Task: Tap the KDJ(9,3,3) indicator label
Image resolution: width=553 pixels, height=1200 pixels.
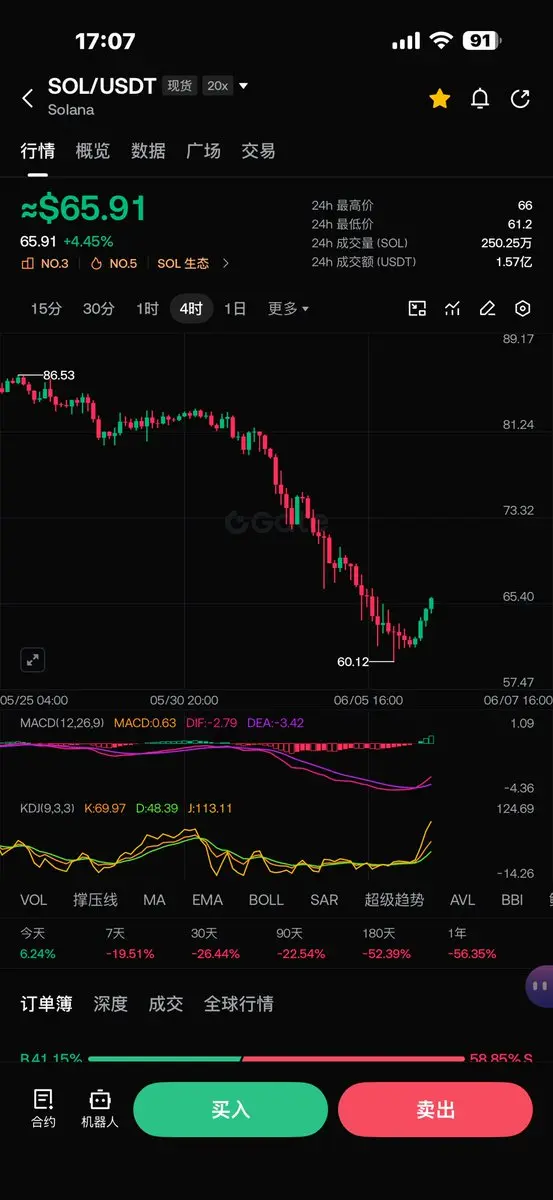Action: [x=48, y=808]
